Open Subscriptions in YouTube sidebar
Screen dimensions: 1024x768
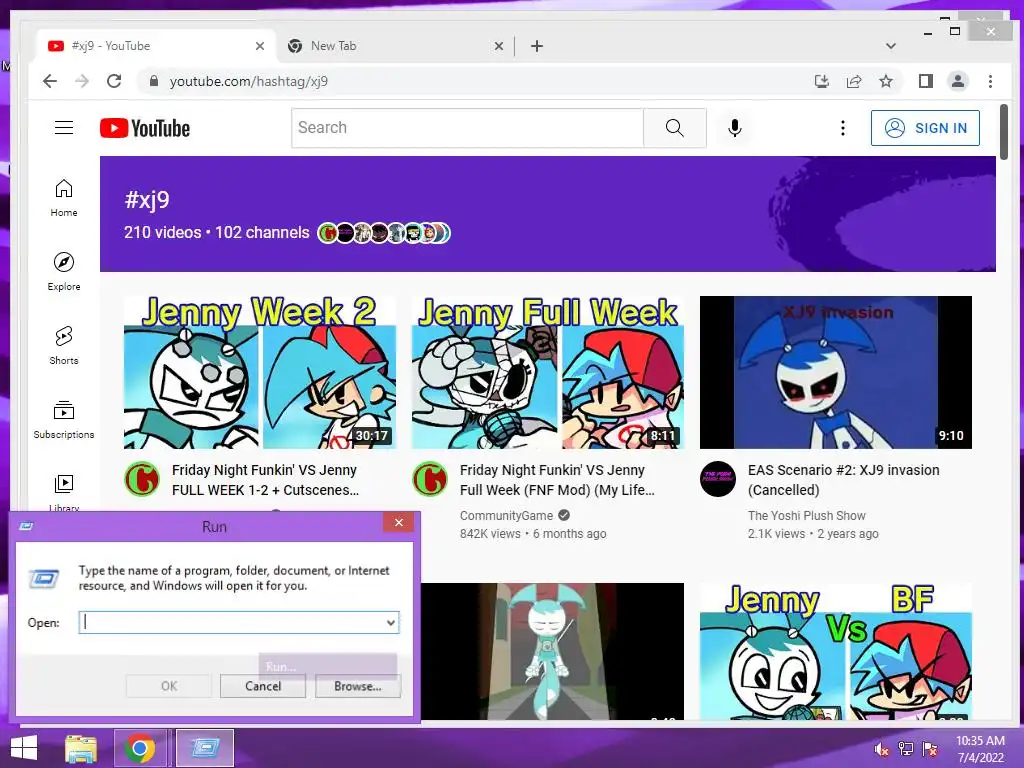pyautogui.click(x=64, y=419)
